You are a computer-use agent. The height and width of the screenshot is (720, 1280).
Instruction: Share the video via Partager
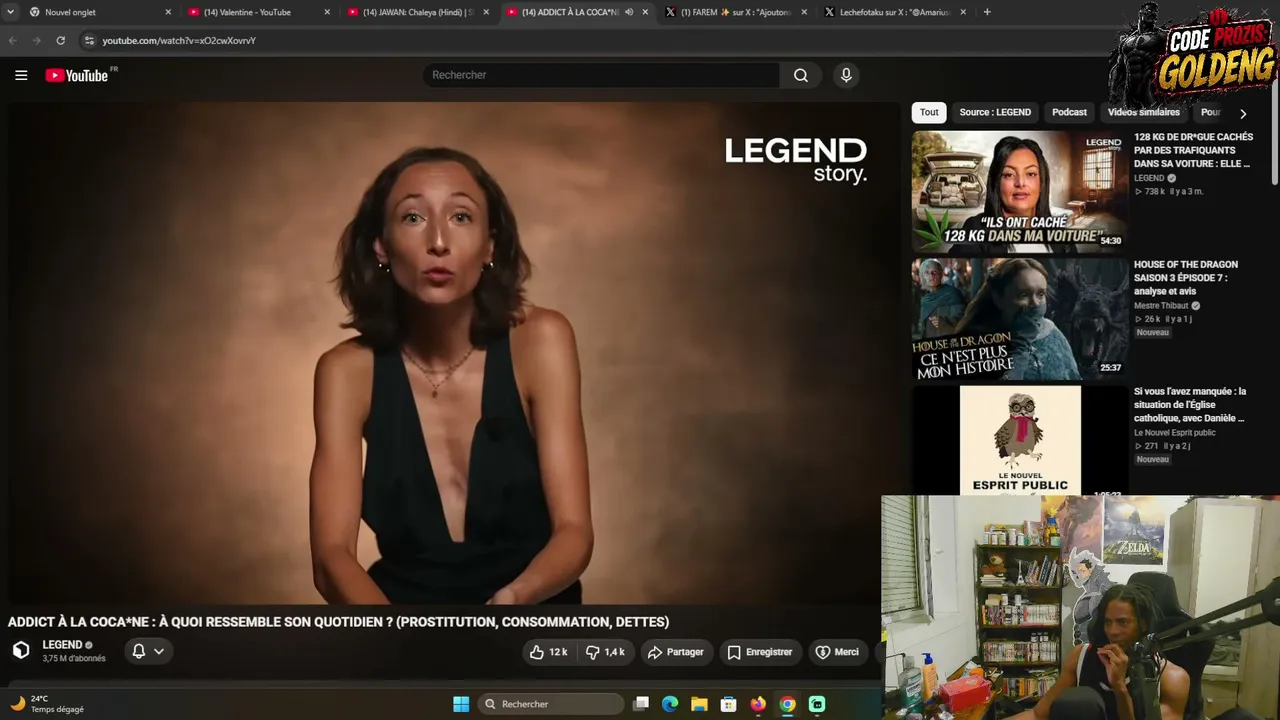[676, 652]
